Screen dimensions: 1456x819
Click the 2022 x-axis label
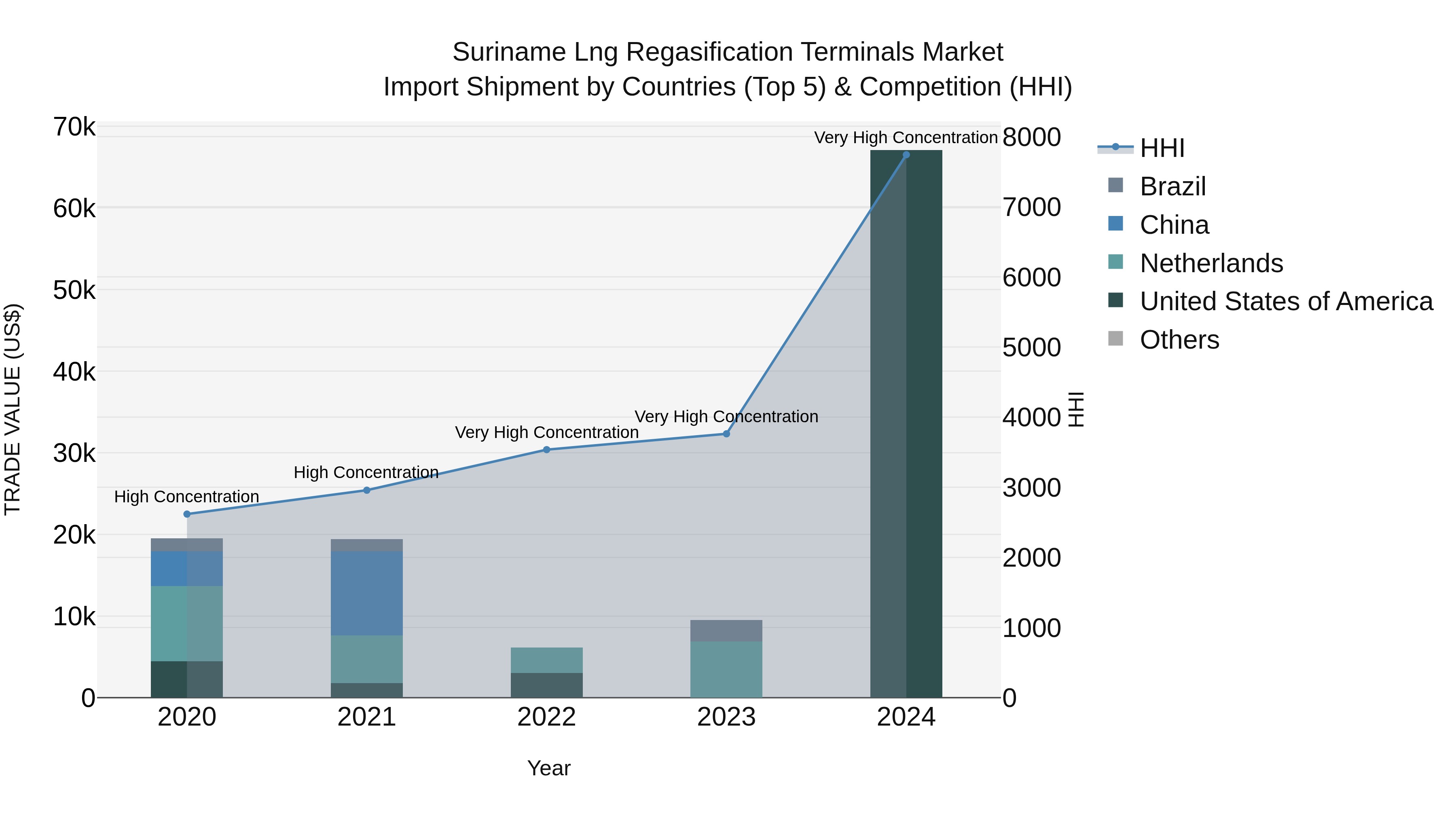coord(546,717)
